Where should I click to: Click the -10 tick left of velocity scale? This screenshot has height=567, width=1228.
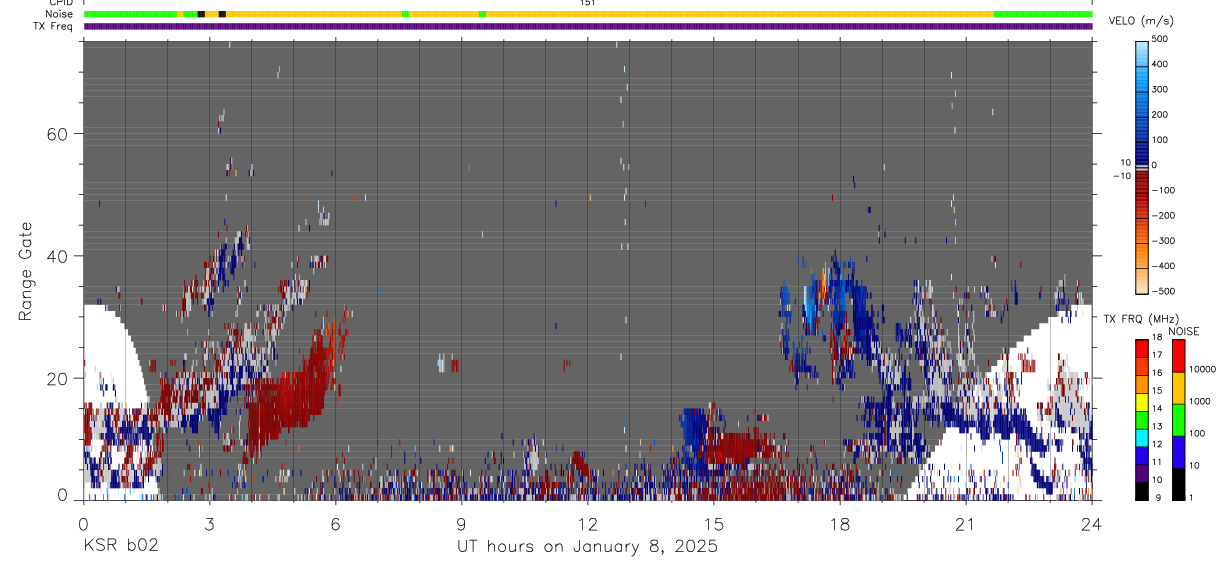(1123, 175)
